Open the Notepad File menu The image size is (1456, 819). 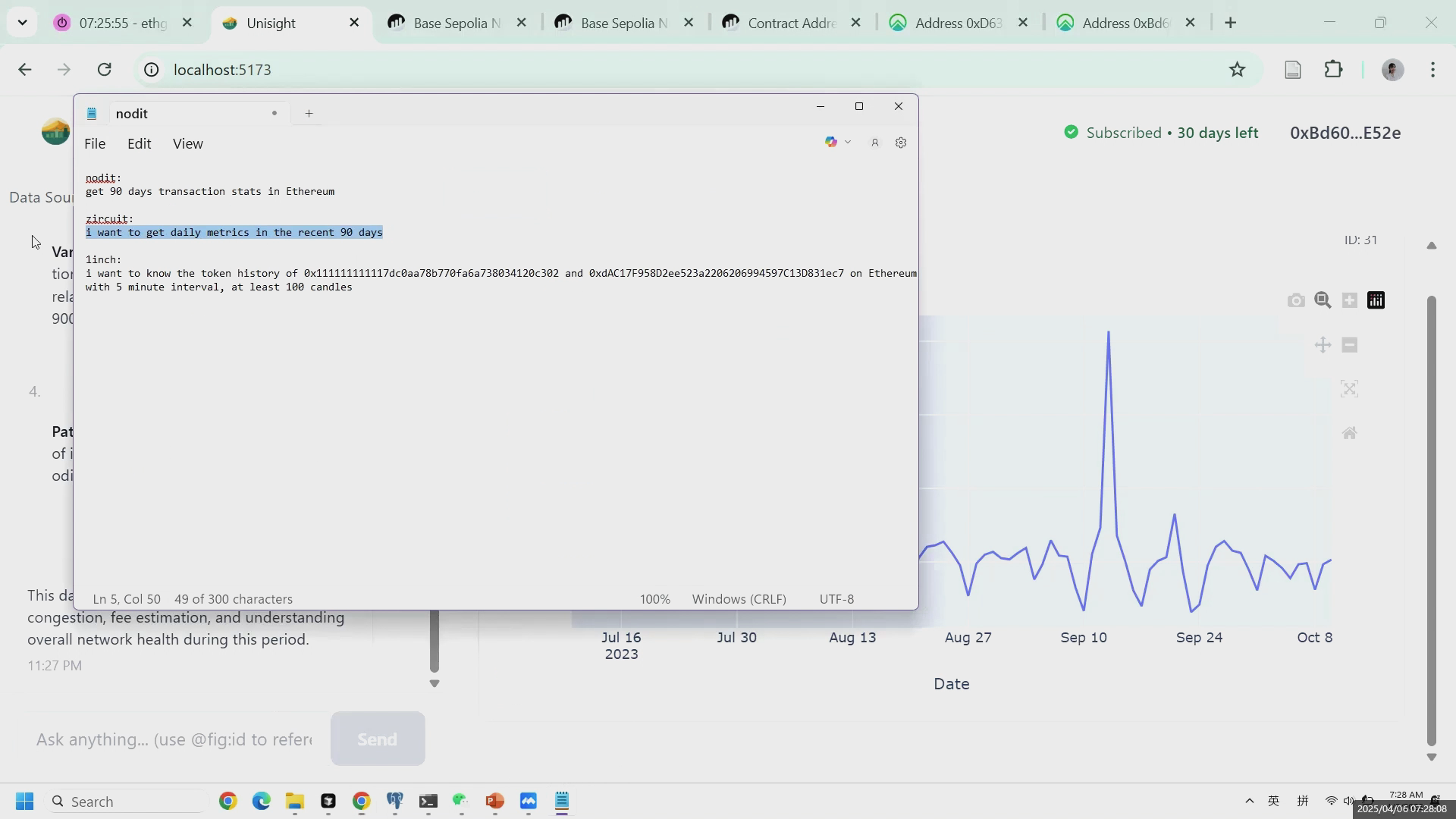pyautogui.click(x=95, y=143)
